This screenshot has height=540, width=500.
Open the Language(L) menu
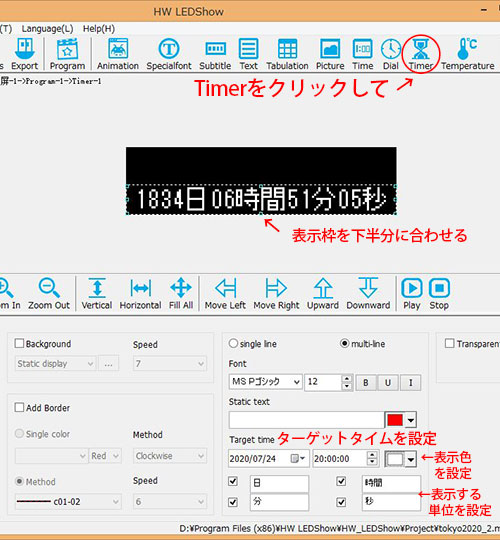click(47, 29)
